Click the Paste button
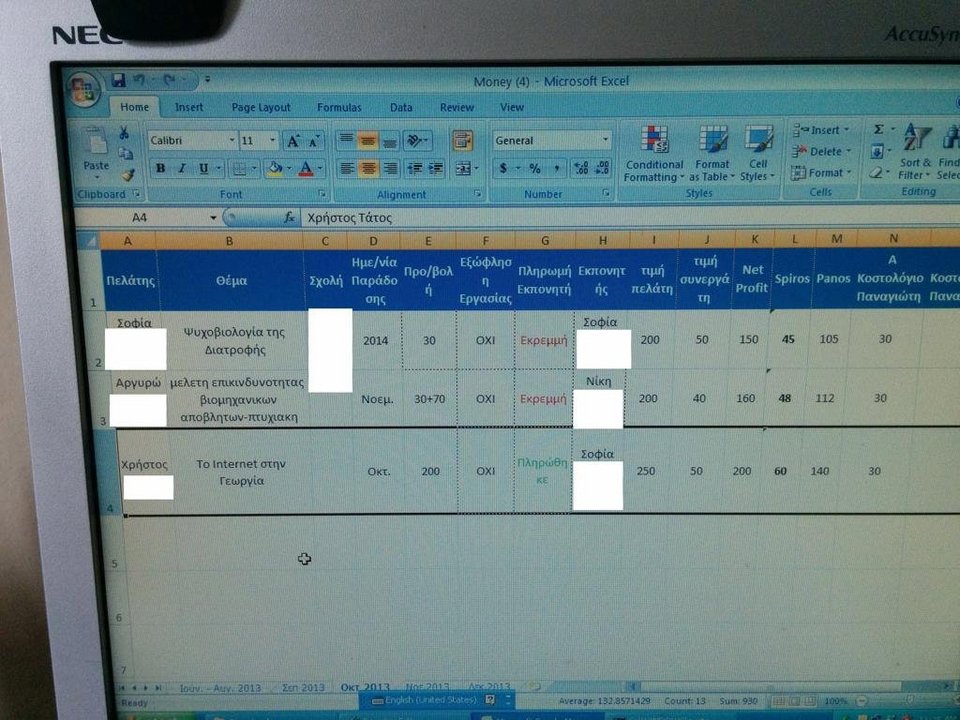Screen dimensions: 960x720 coord(97,150)
